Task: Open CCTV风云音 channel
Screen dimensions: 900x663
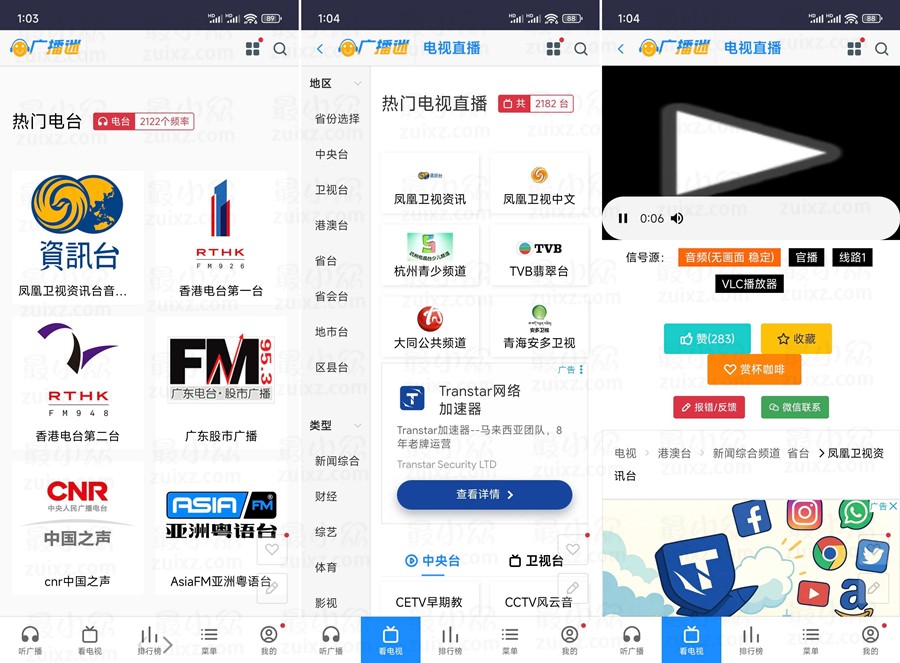Action: [538, 602]
